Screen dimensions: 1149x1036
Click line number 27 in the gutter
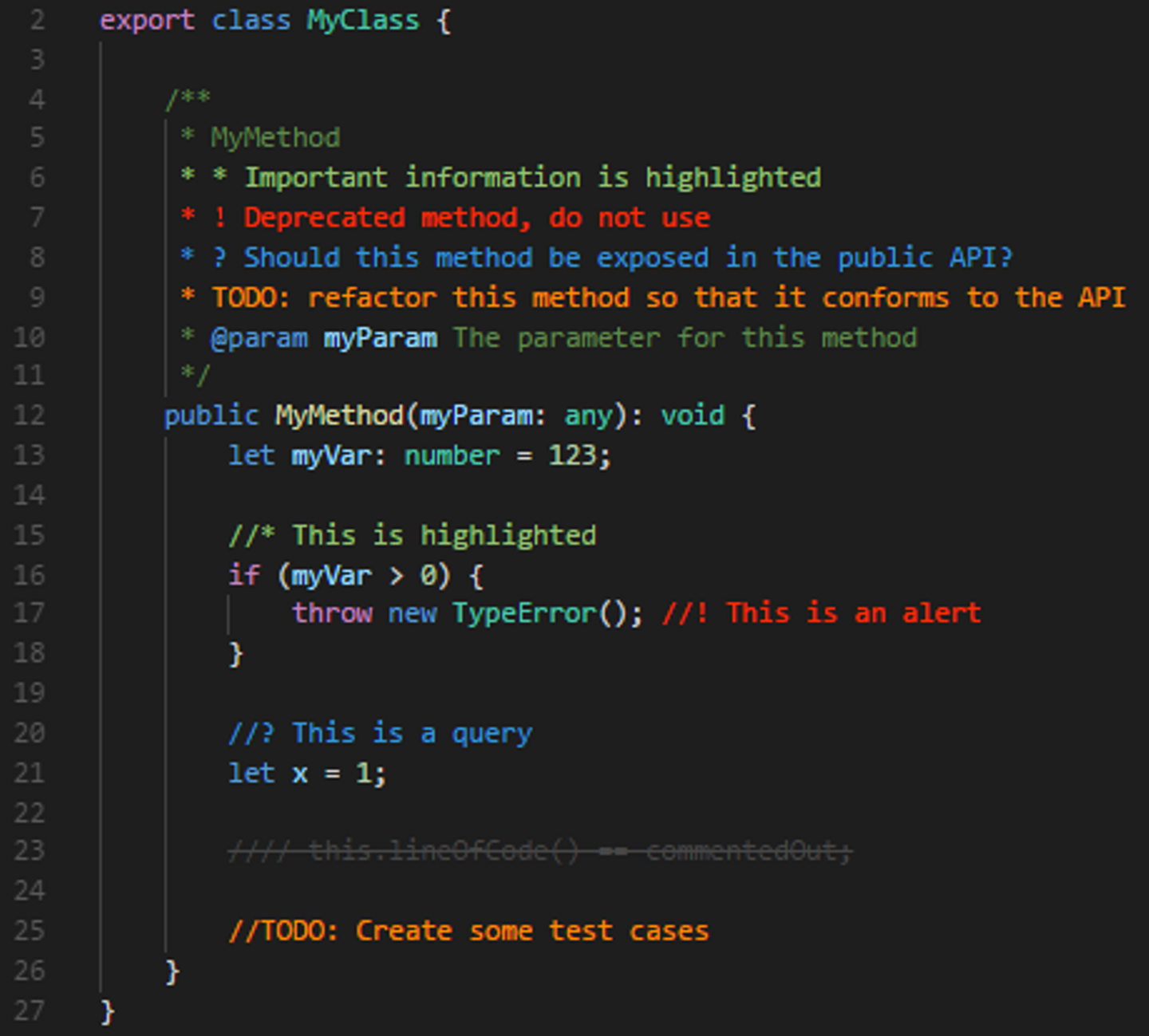pyautogui.click(x=30, y=1011)
